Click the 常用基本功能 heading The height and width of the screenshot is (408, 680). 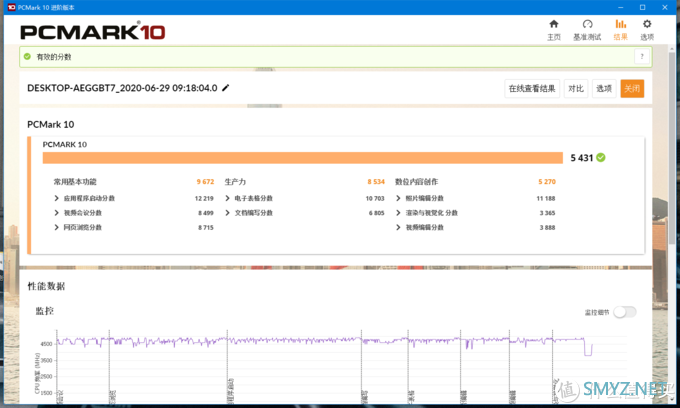[75, 182]
